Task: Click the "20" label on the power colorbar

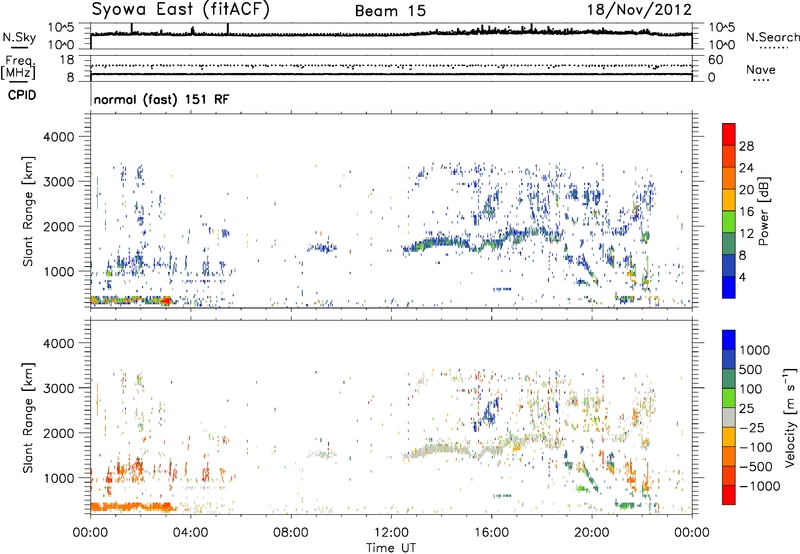Action: (746, 190)
